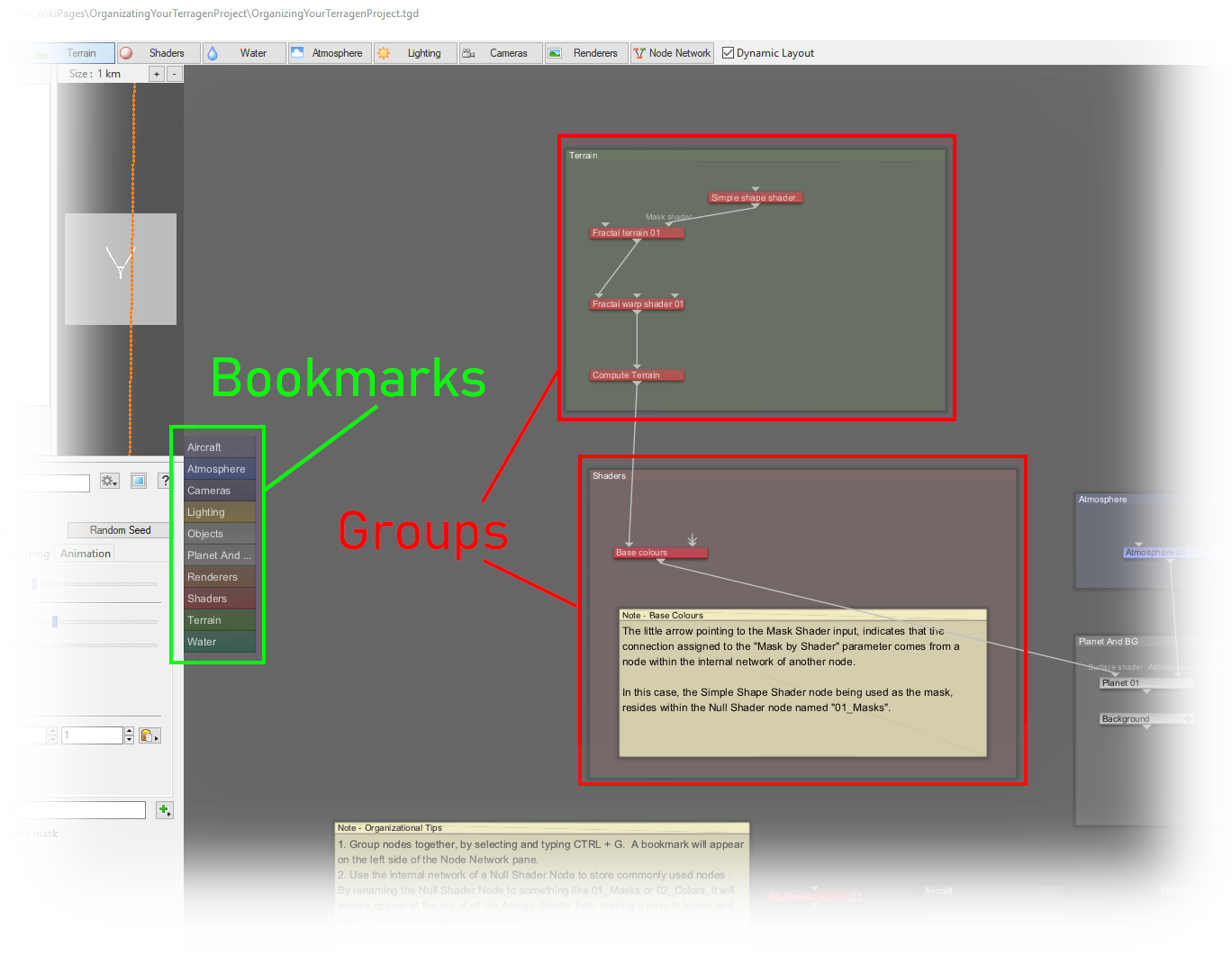Switch to the Cameras layout
1232x956 pixels.
(x=501, y=53)
